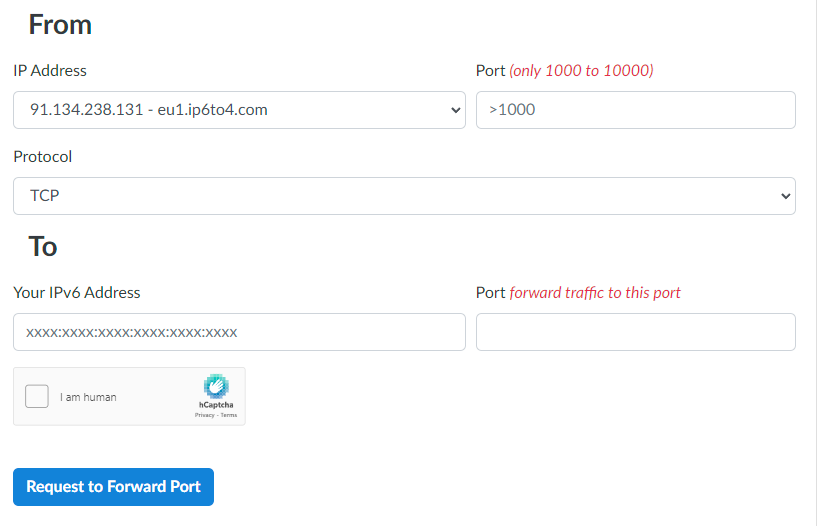
Task: Check the 'I am human' checkbox
Action: [x=37, y=397]
